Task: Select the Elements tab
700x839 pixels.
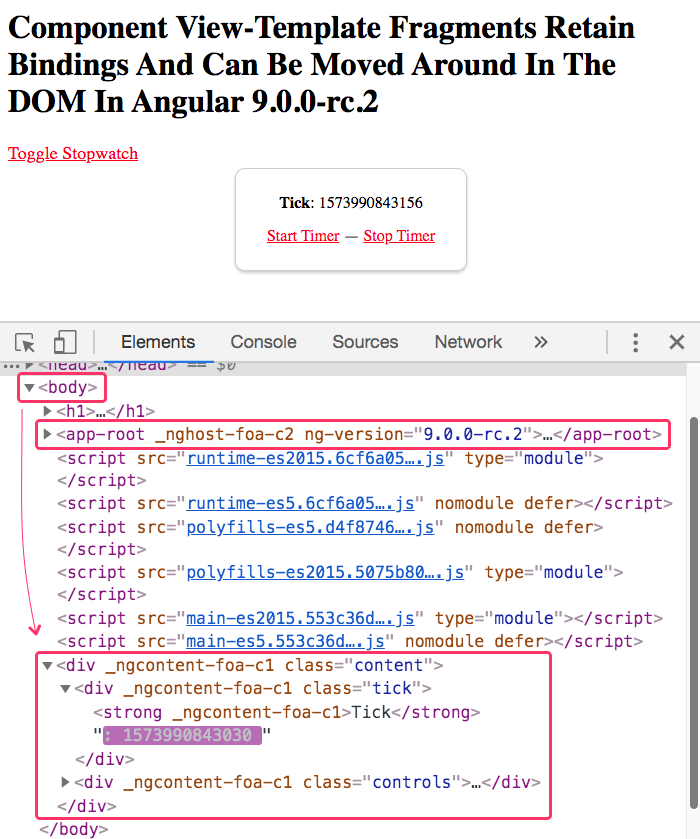Action: tap(158, 342)
